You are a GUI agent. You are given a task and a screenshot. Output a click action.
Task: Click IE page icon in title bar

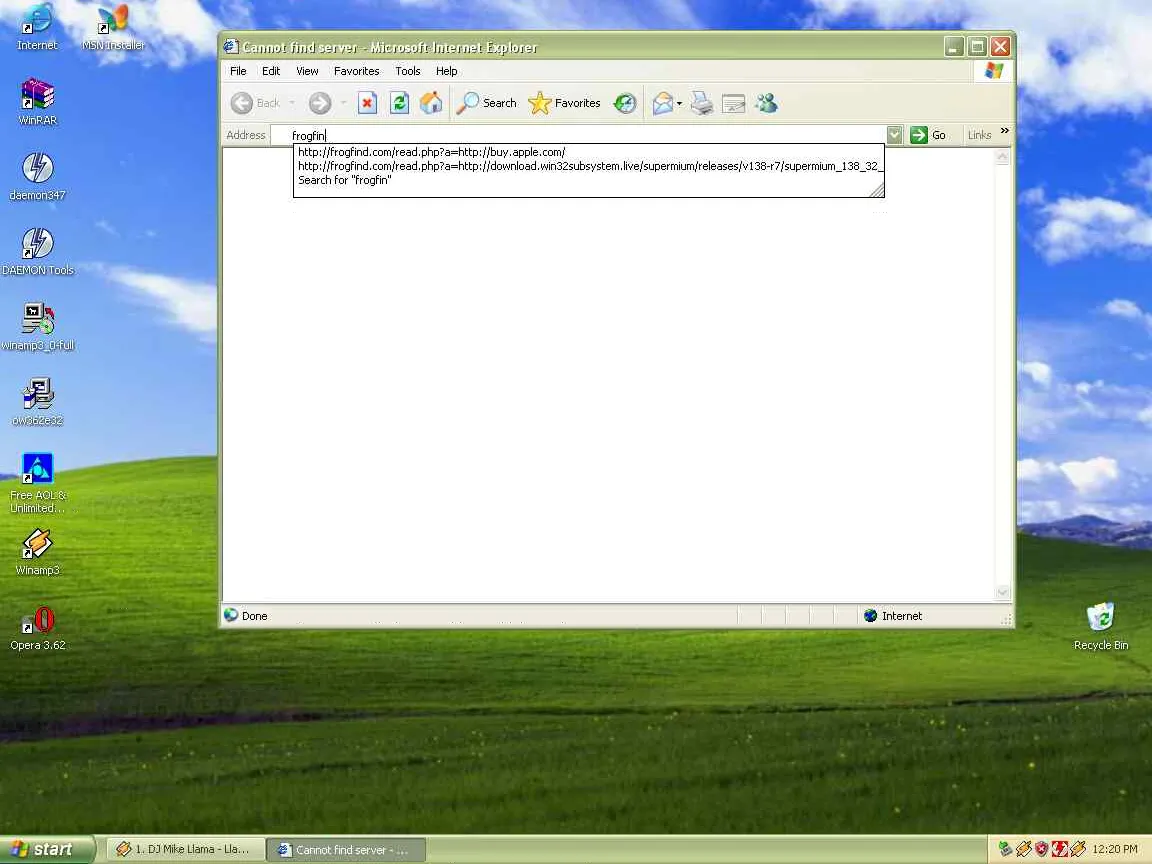[231, 46]
